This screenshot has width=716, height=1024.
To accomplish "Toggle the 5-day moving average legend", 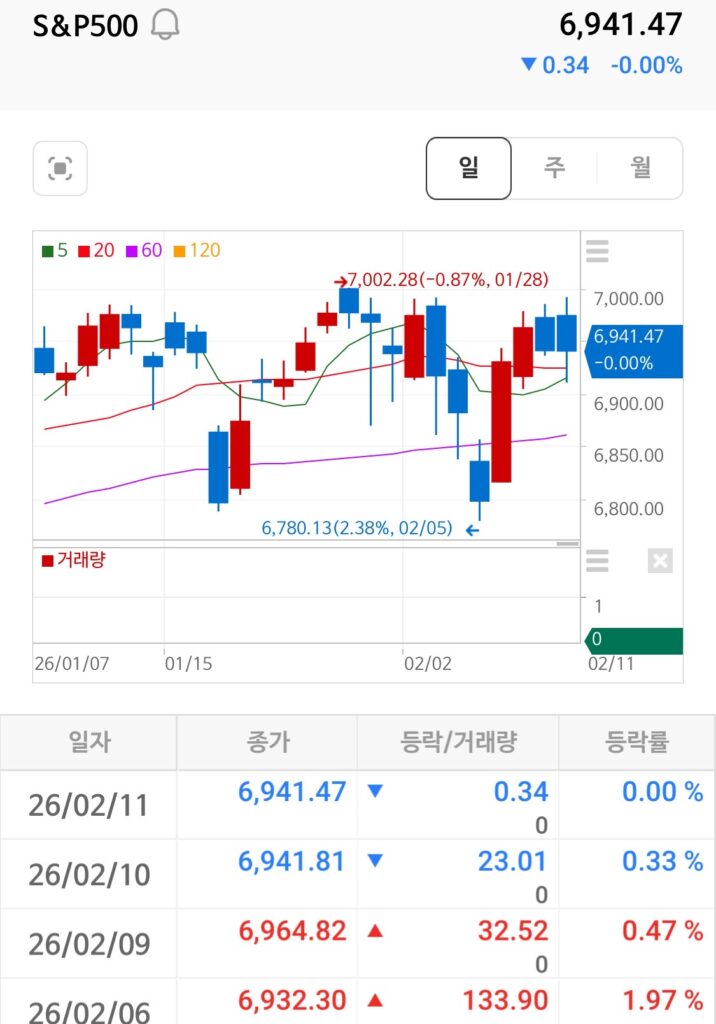I will (x=56, y=250).
